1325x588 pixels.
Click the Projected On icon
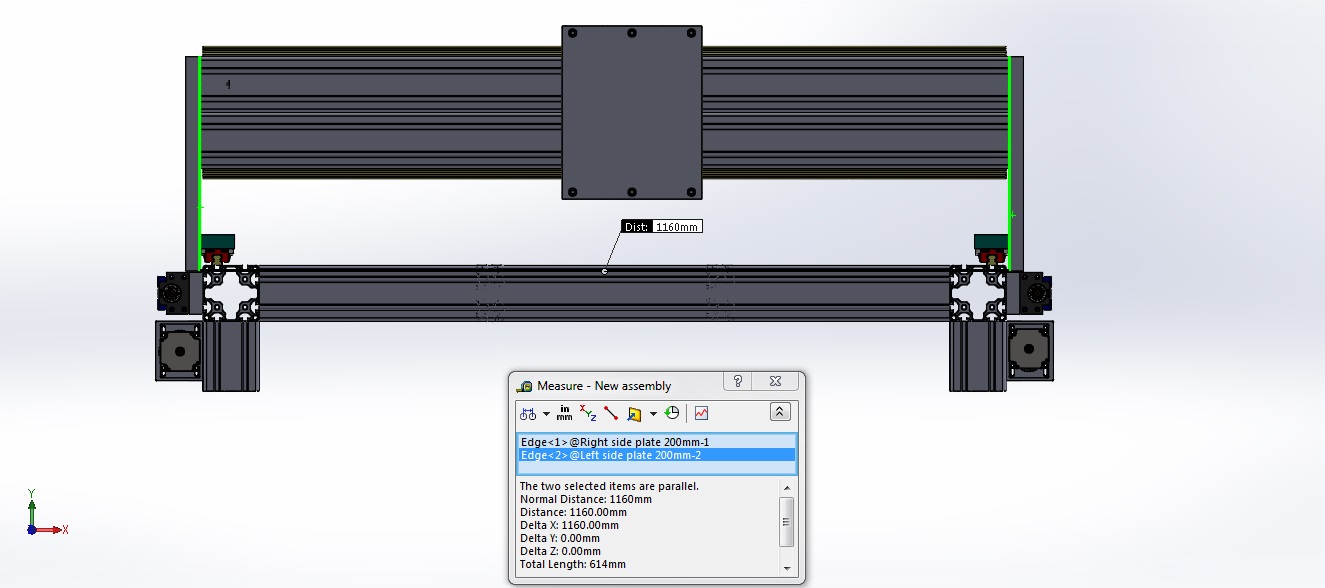(634, 413)
